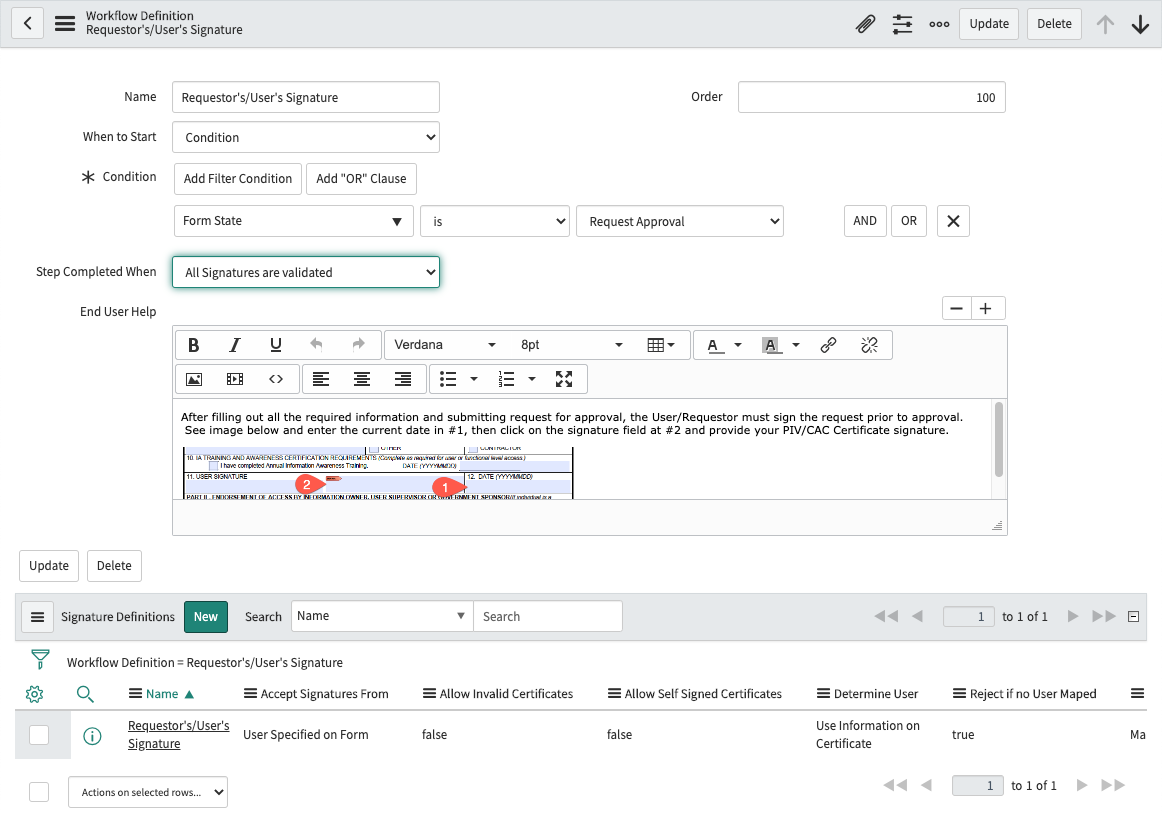
Task: Open the Step Completed When dropdown
Action: click(306, 272)
